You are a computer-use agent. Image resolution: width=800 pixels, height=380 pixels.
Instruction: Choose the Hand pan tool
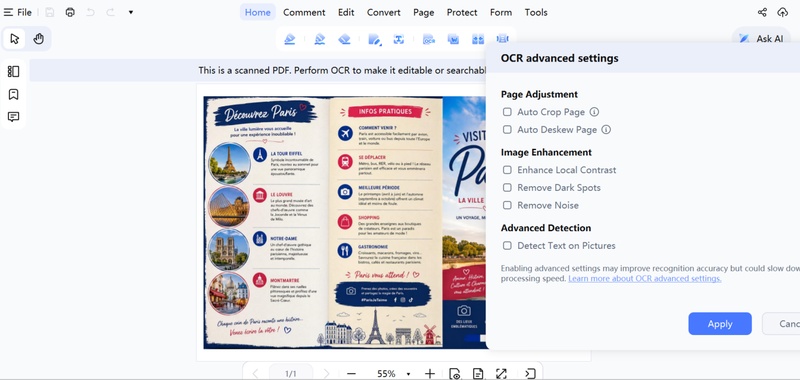pyautogui.click(x=38, y=39)
